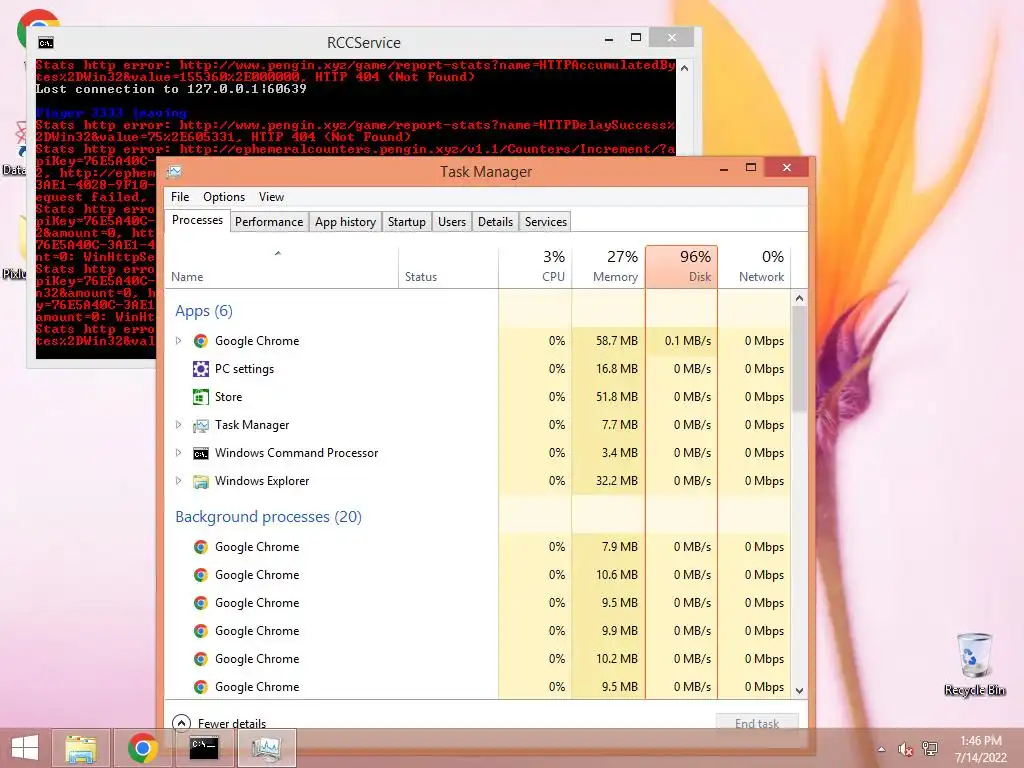Click the End task button
This screenshot has height=768, width=1024.
pyautogui.click(x=757, y=723)
